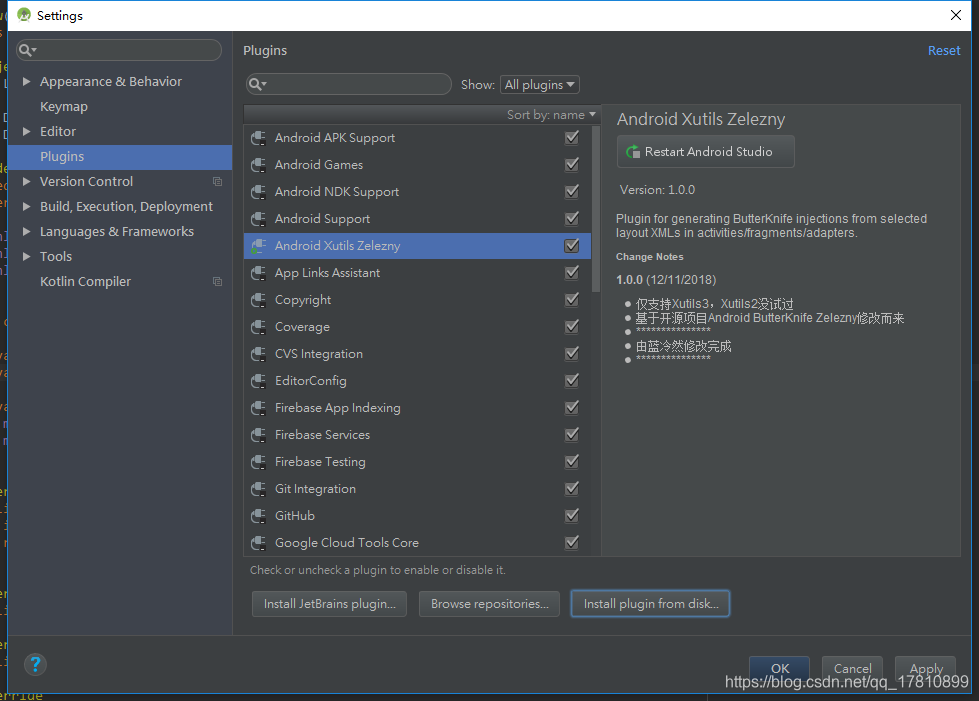
Task: Click the Android Studio logo in the title bar
Action: (24, 15)
